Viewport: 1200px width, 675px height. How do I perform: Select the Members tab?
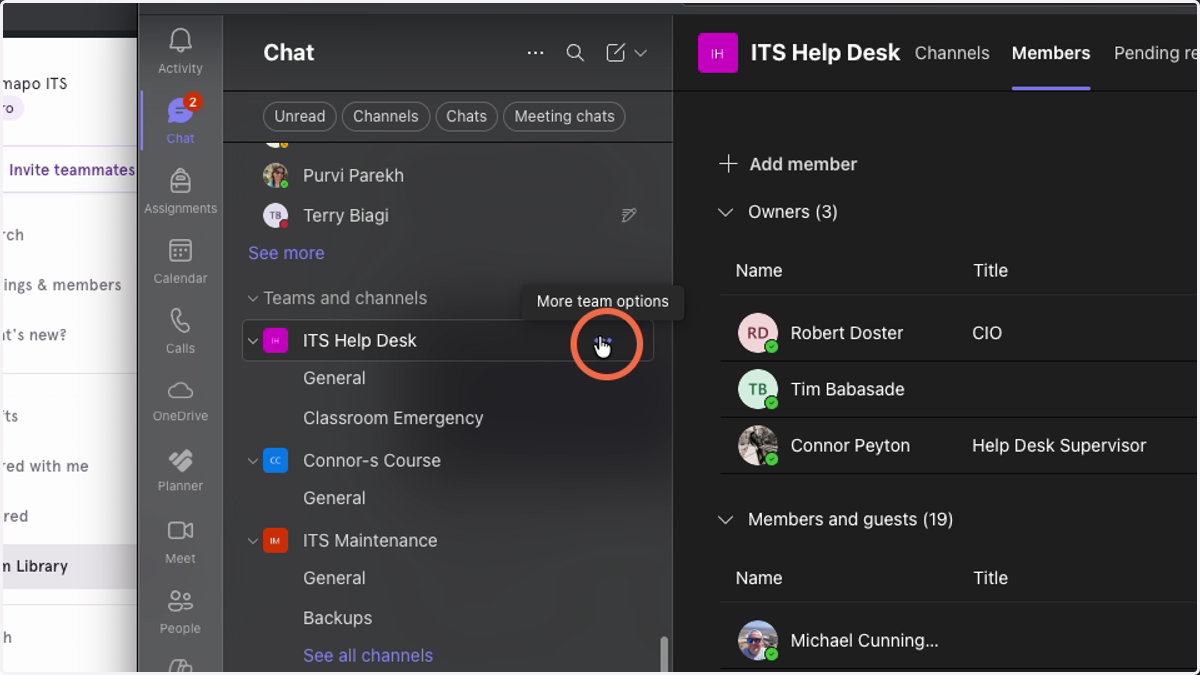[1051, 53]
